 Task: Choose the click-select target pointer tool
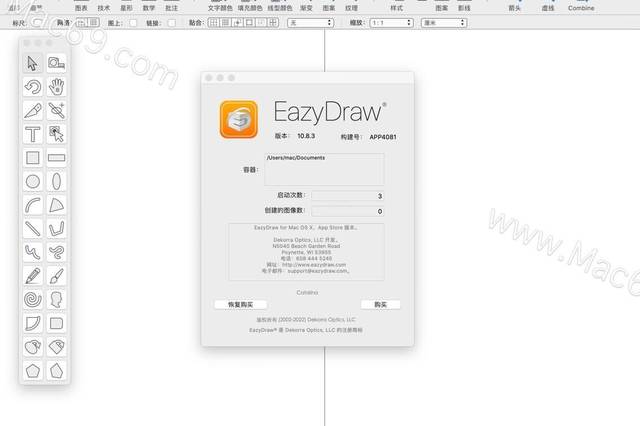(x=56, y=134)
